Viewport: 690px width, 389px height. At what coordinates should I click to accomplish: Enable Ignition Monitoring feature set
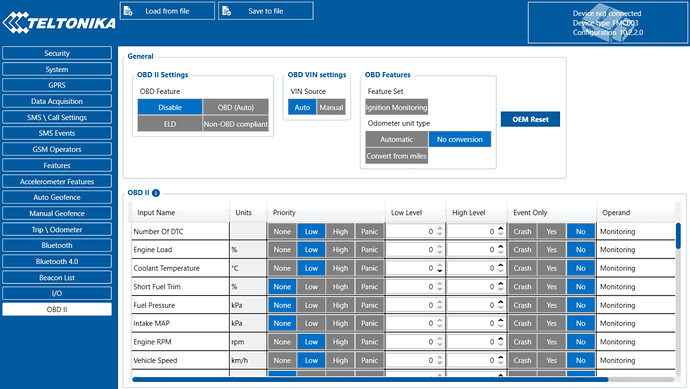[x=396, y=107]
